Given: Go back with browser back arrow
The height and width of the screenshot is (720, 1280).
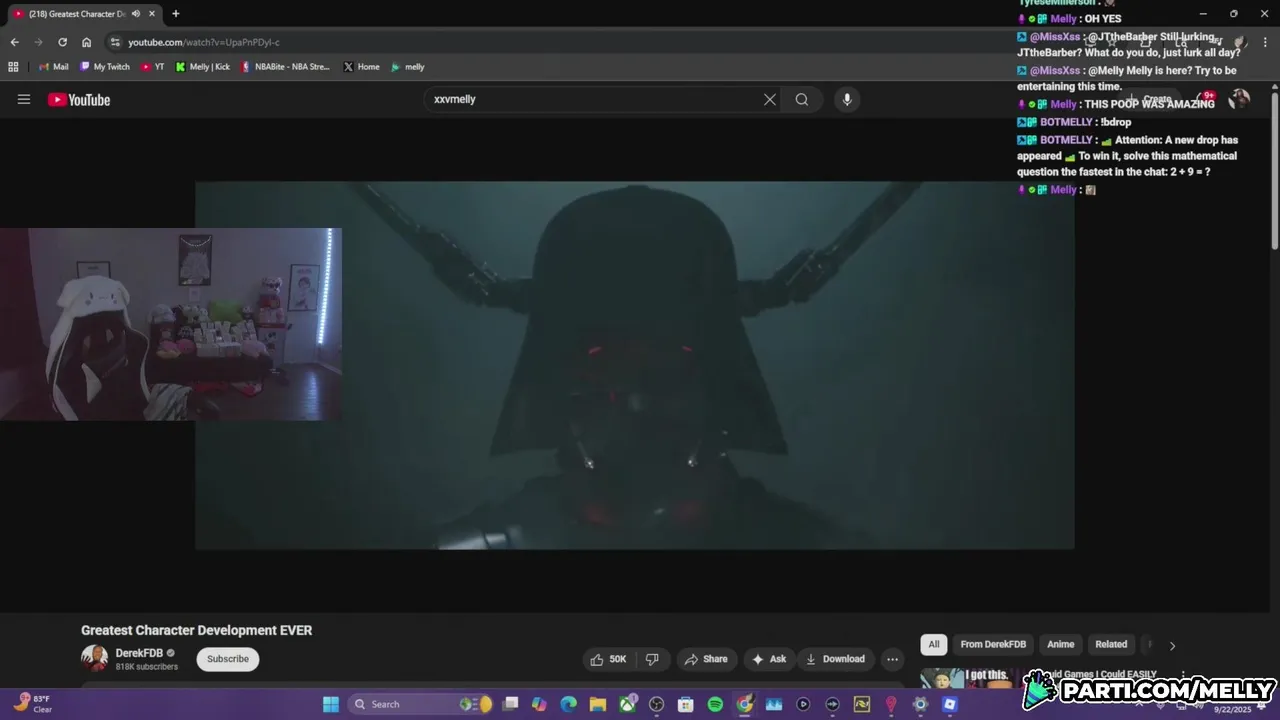Looking at the screenshot, I should tap(14, 42).
